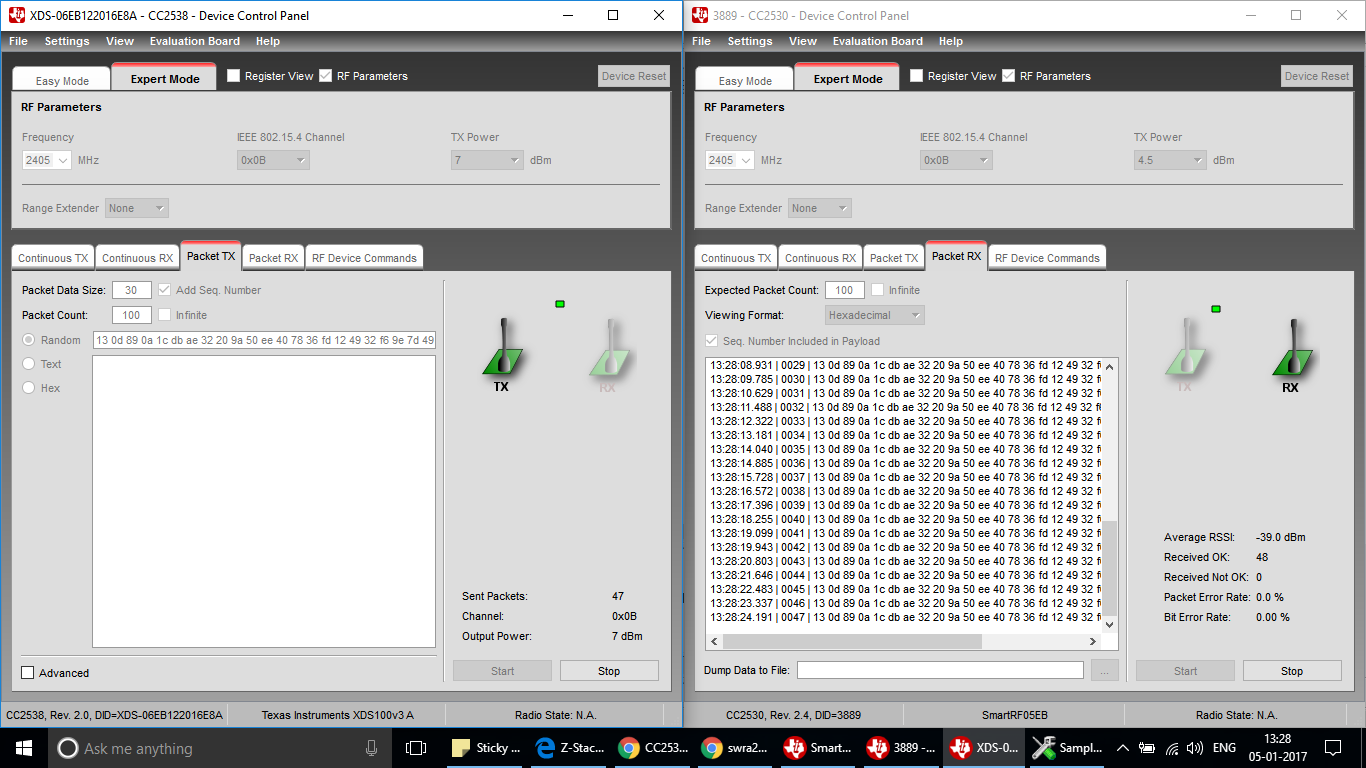Toggle RF Parameters checkbox in CC2538 window

(x=326, y=76)
